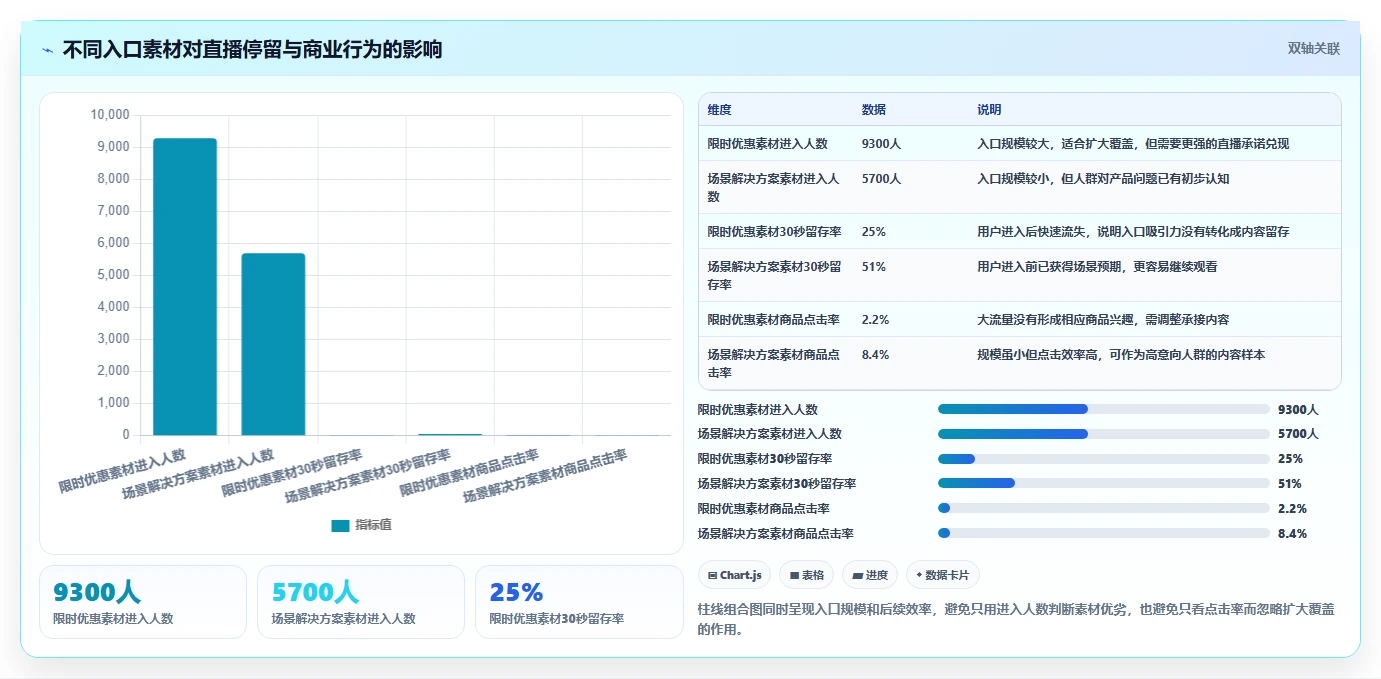Click table row label 限时优惠素材商品点击率
This screenshot has width=1381, height=679.
[774, 320]
